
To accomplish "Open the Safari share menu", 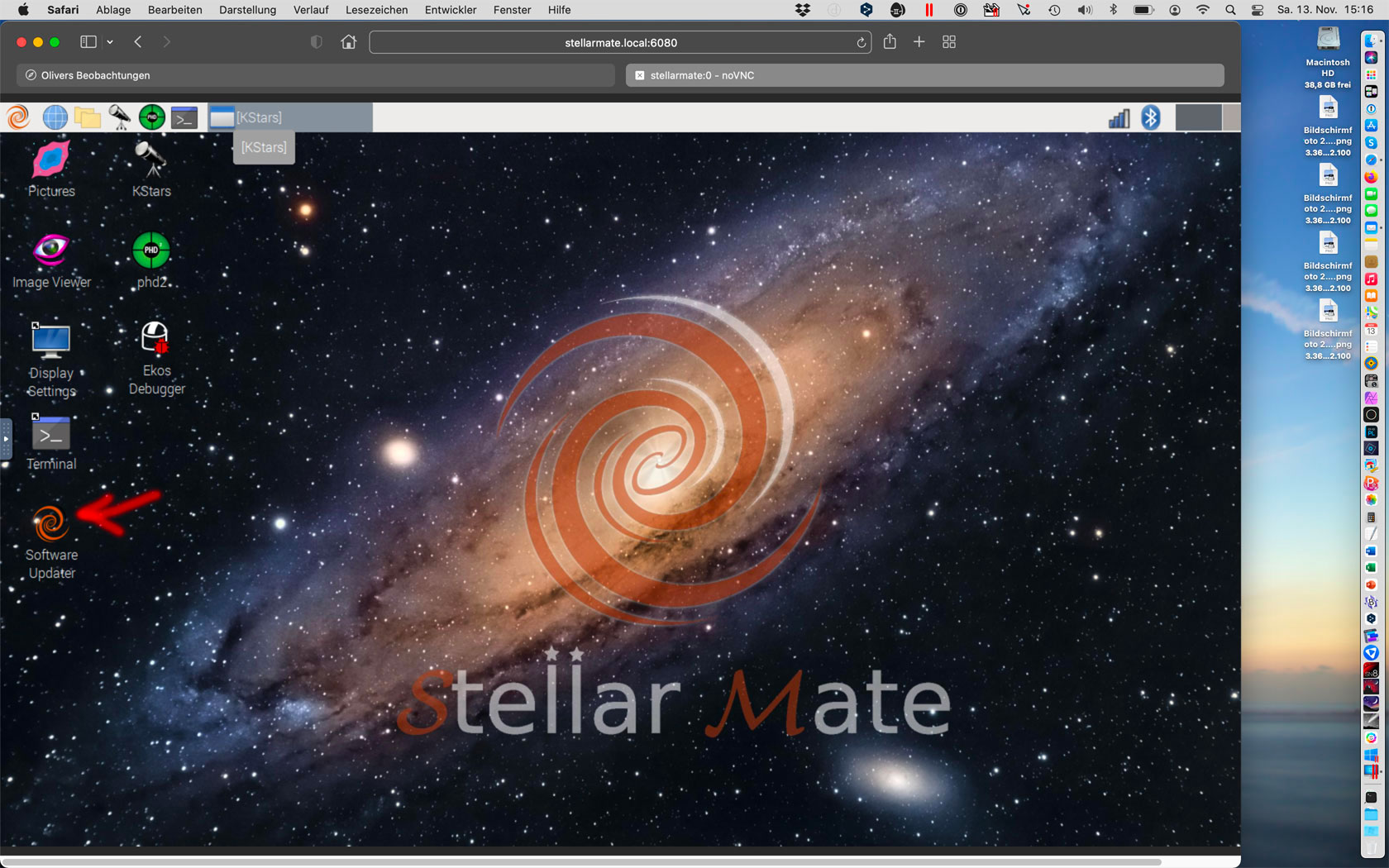I will 890,41.
